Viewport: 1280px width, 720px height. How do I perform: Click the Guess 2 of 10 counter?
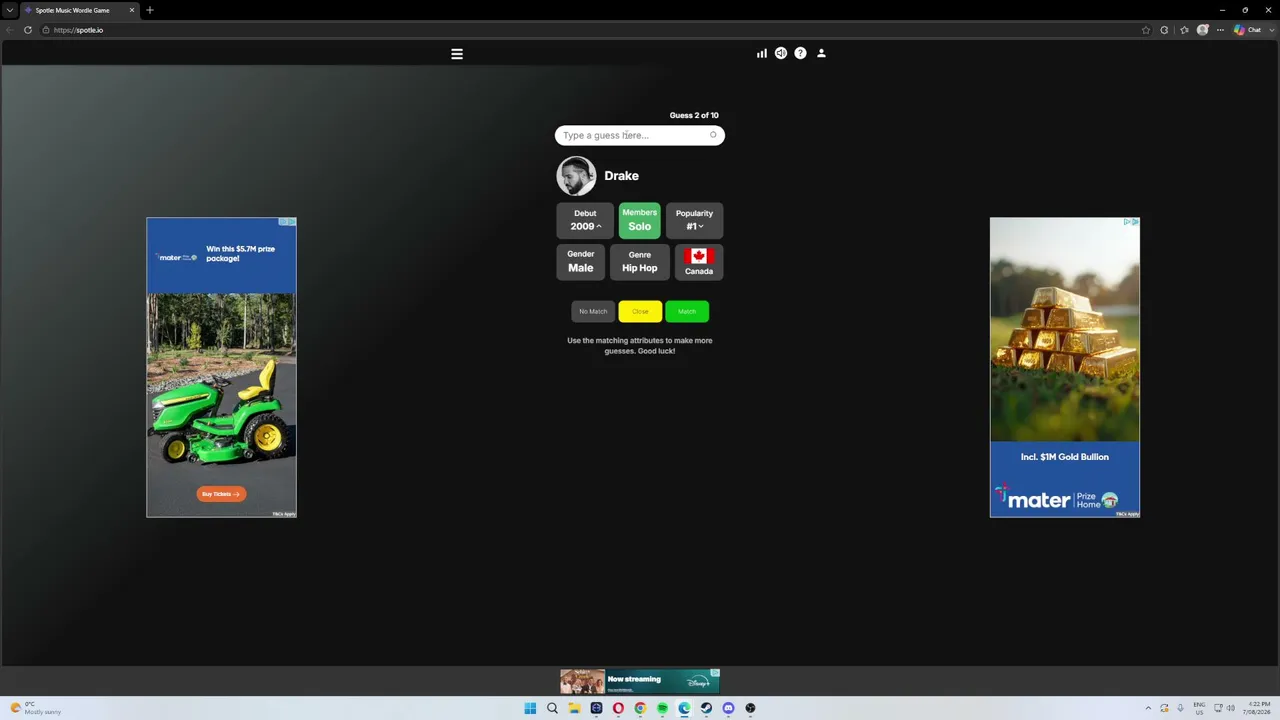coord(694,115)
